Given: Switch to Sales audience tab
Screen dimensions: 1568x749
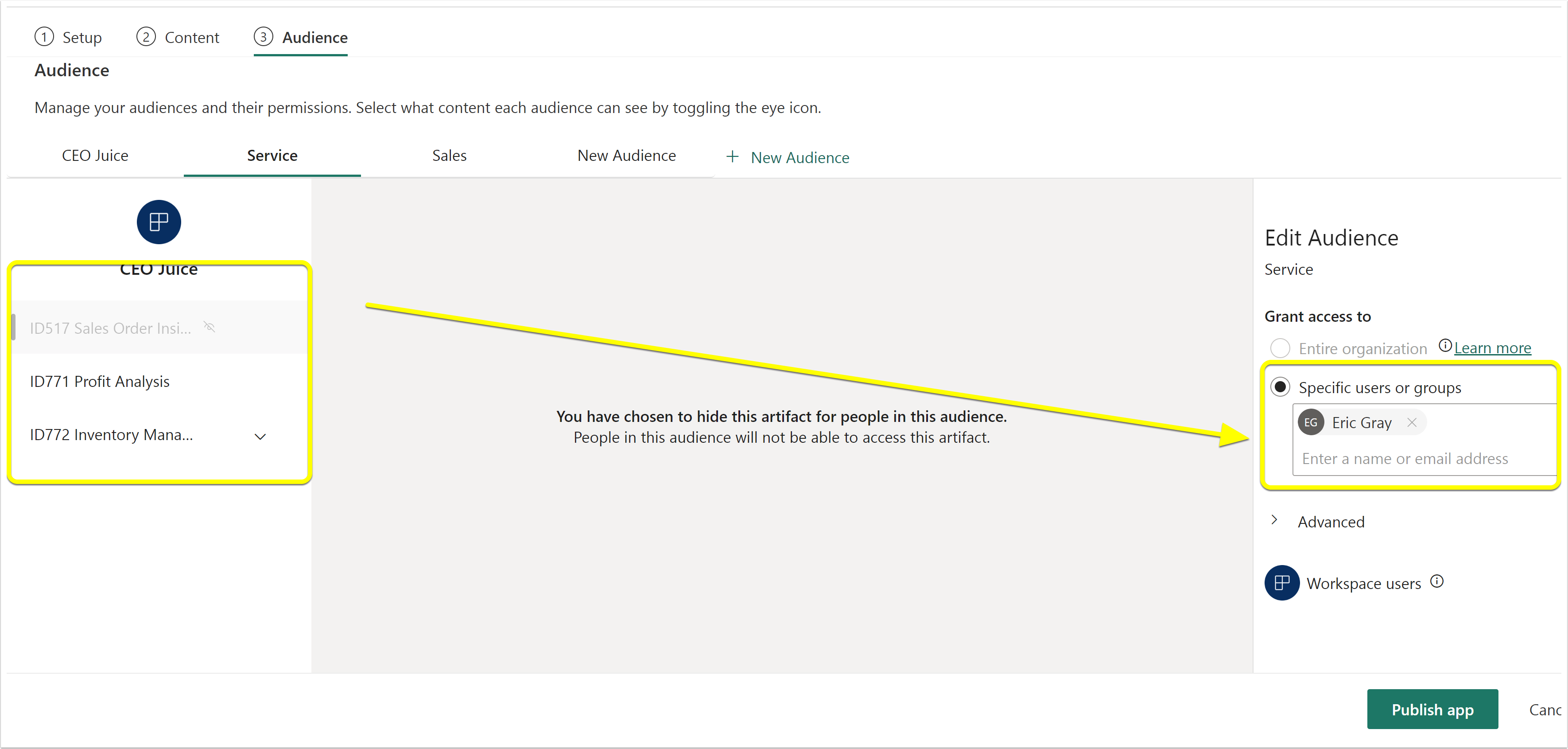Looking at the screenshot, I should coord(449,156).
